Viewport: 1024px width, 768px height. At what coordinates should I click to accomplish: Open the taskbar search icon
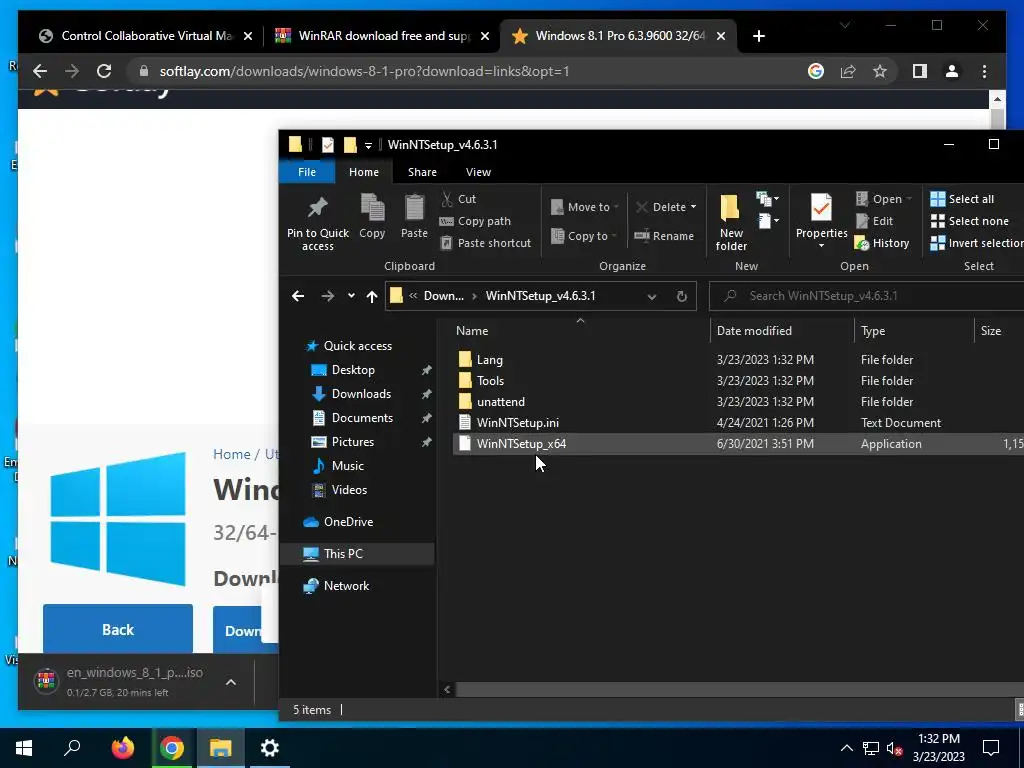(72, 748)
